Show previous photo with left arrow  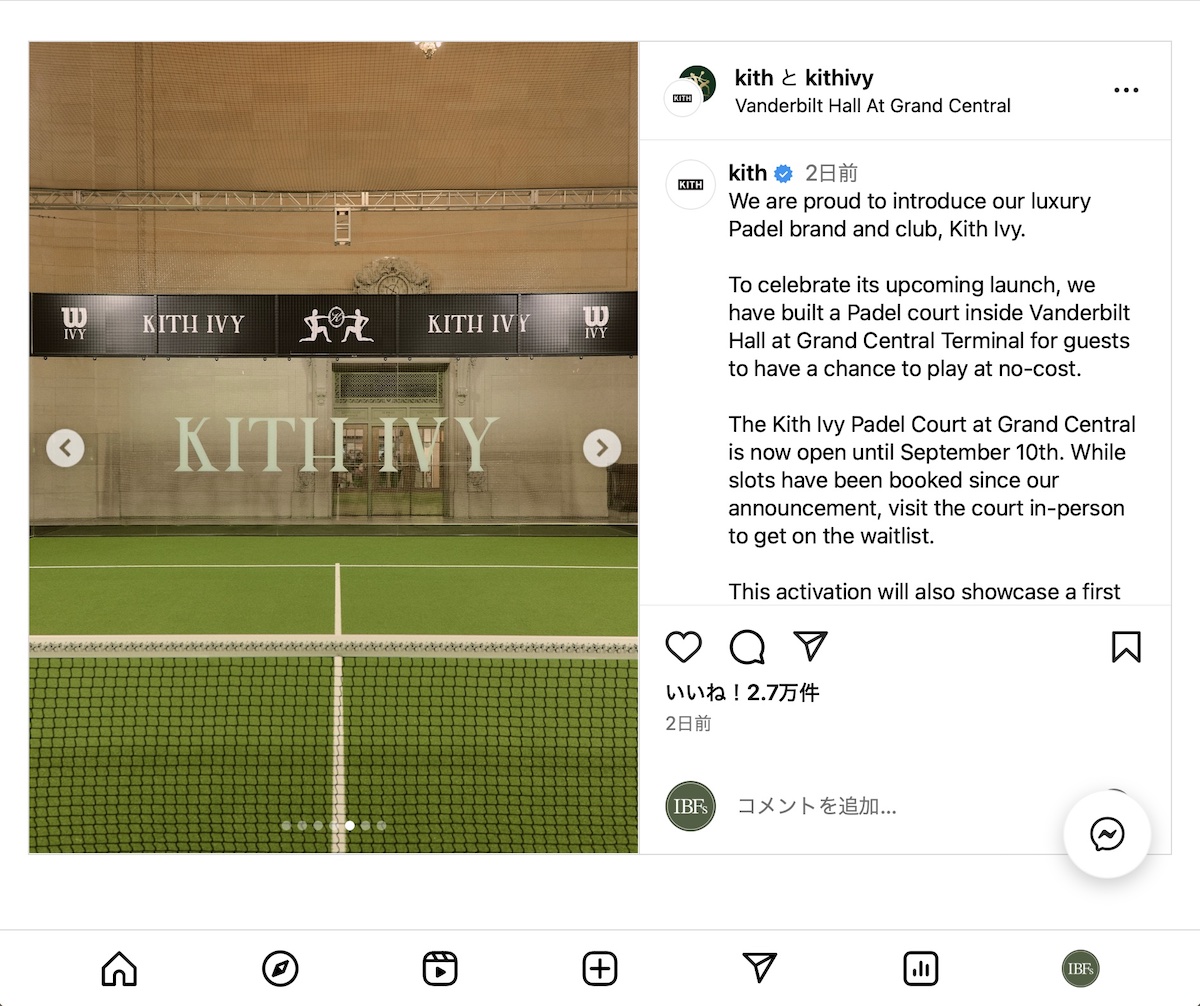click(x=65, y=448)
